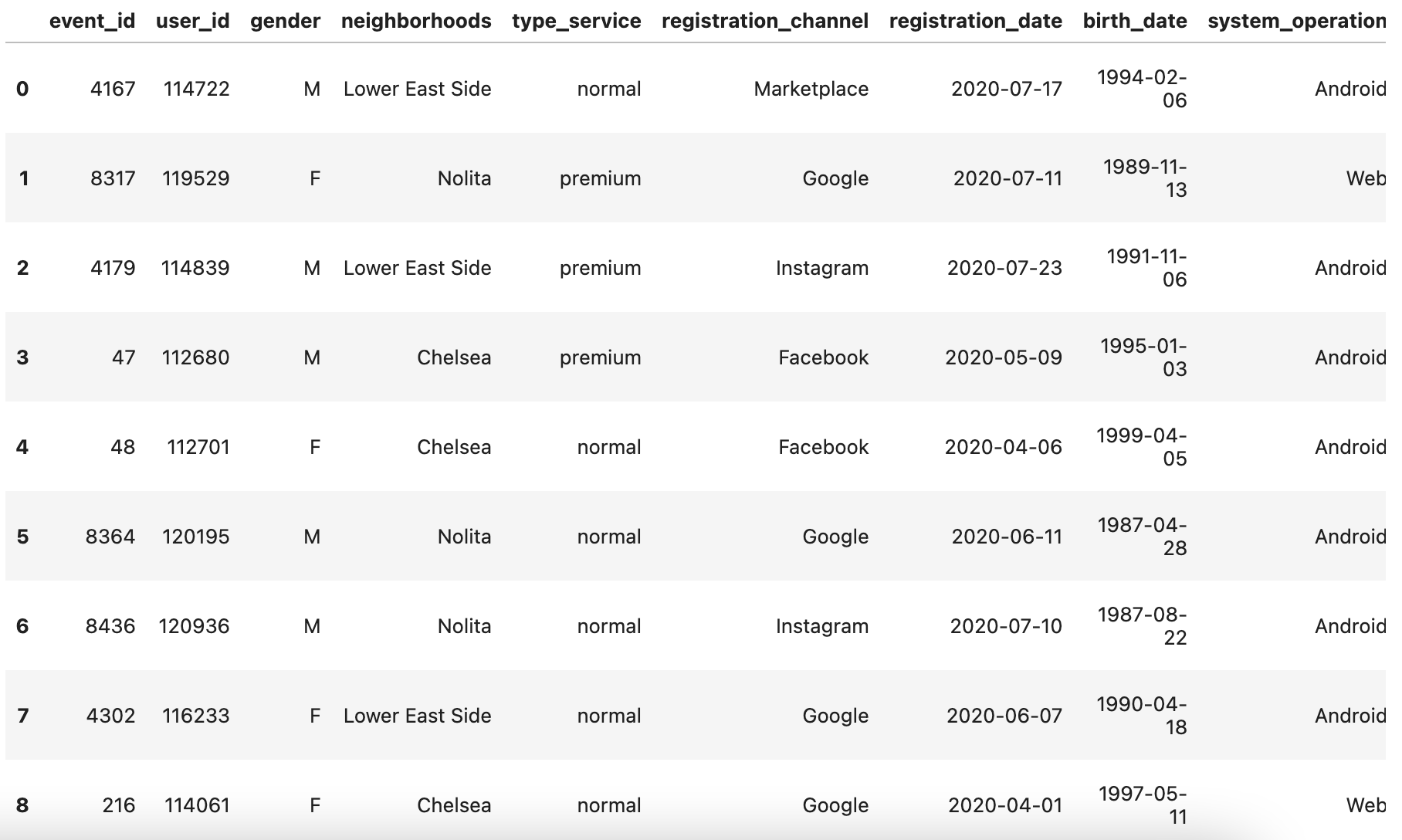Select the type_service column header
Image resolution: width=1402 pixels, height=840 pixels.
tap(576, 21)
